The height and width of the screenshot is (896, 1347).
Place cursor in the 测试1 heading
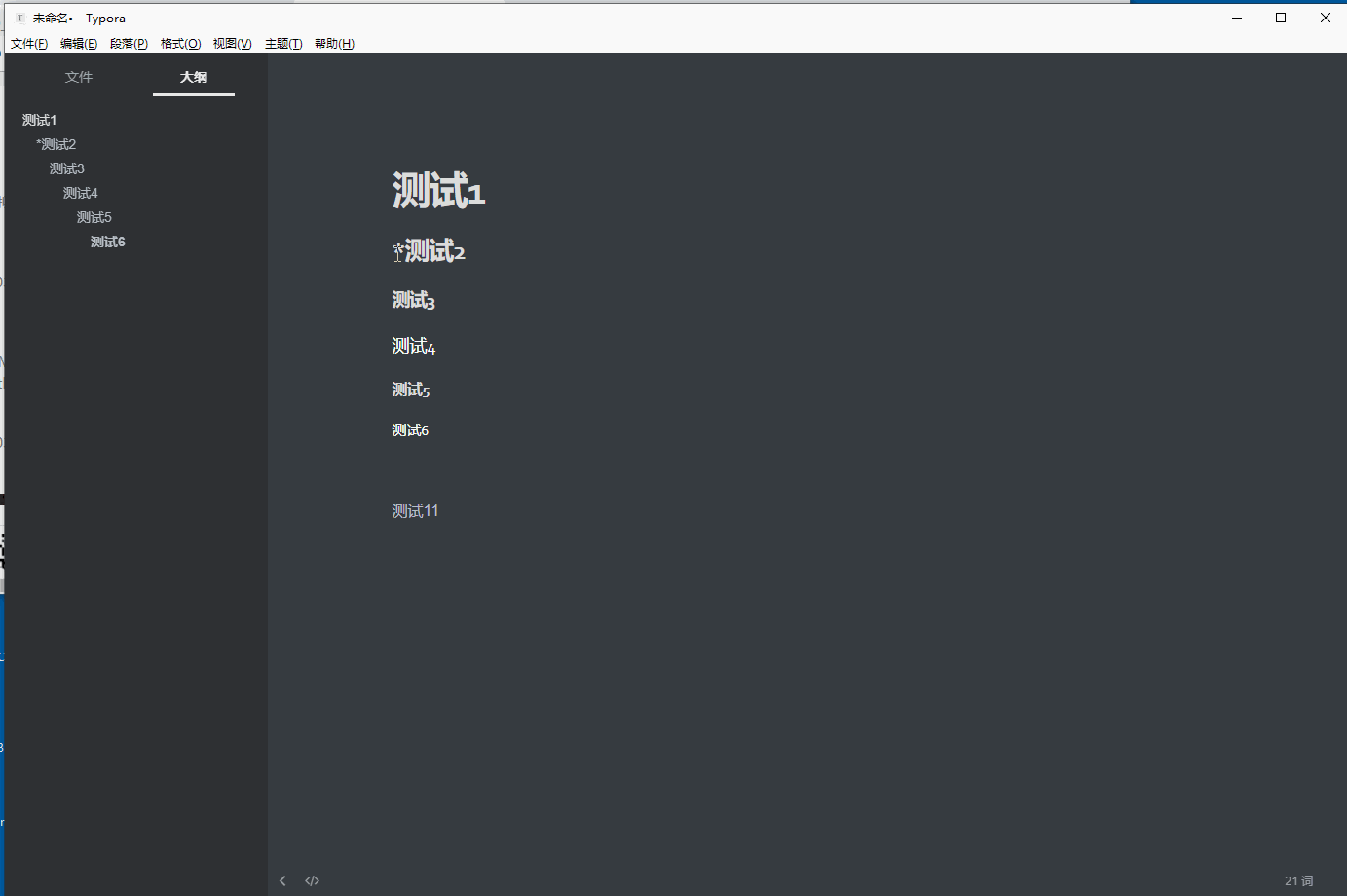pyautogui.click(x=438, y=191)
